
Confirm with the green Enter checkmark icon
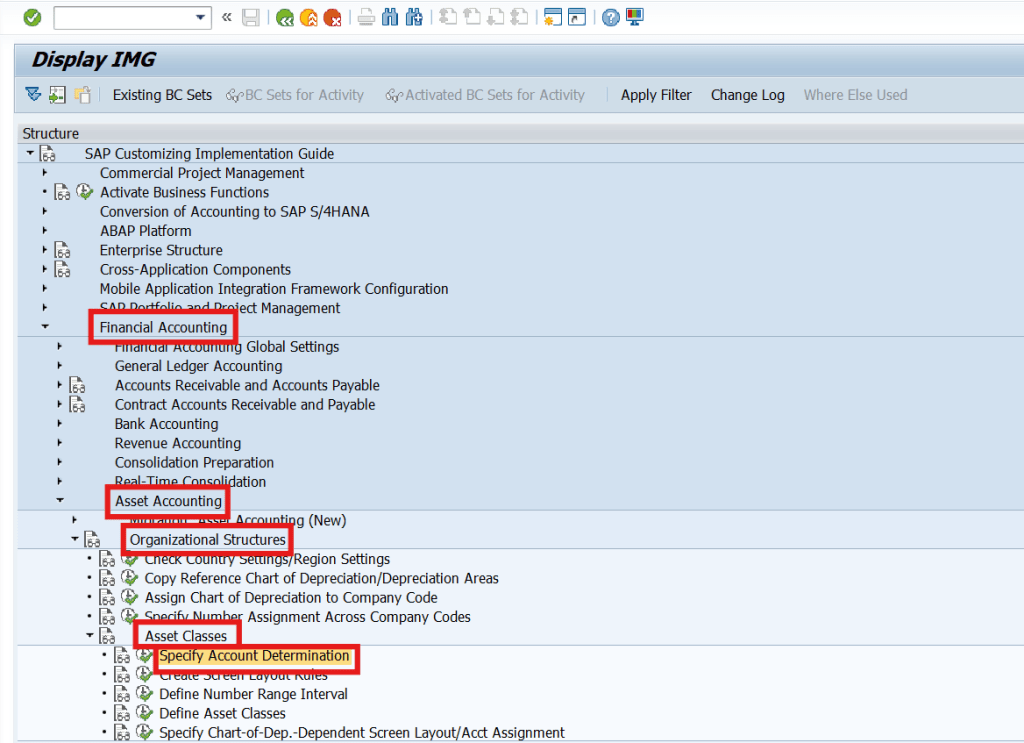click(30, 16)
